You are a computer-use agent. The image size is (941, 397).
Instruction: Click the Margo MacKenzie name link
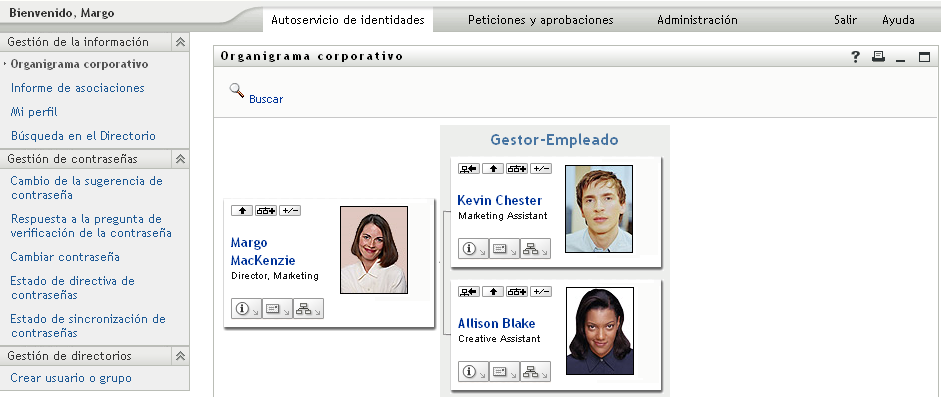tap(263, 252)
